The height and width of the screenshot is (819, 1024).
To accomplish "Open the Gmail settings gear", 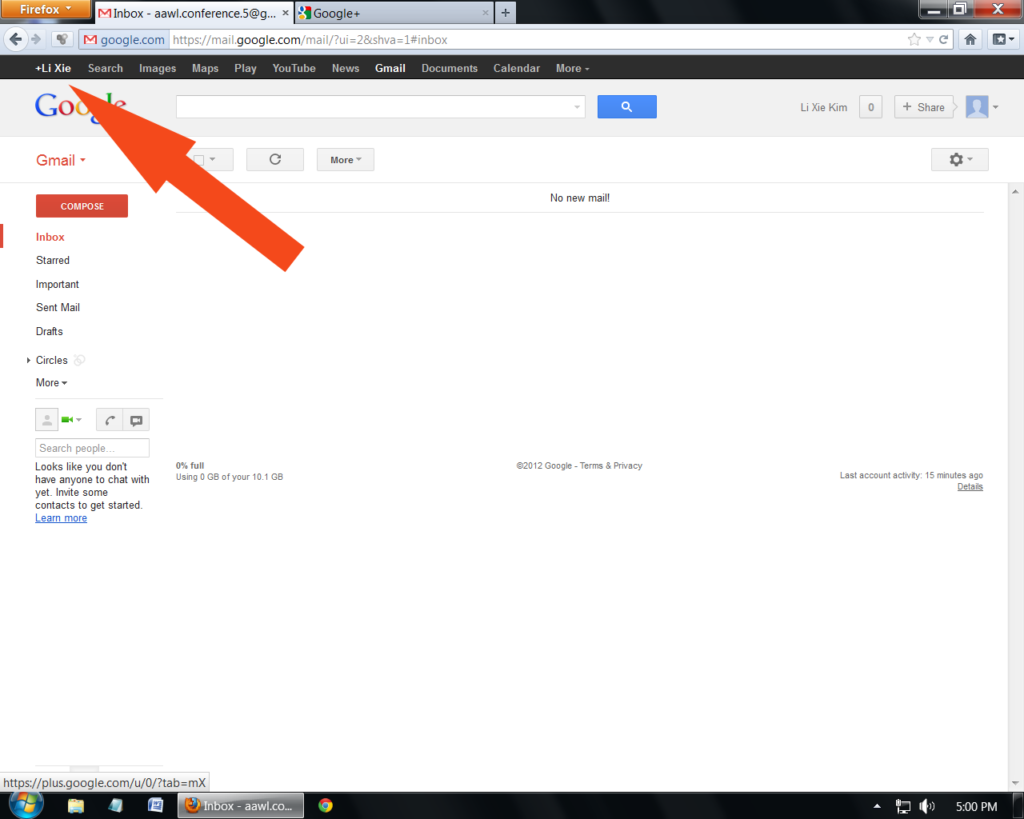I will click(x=959, y=159).
